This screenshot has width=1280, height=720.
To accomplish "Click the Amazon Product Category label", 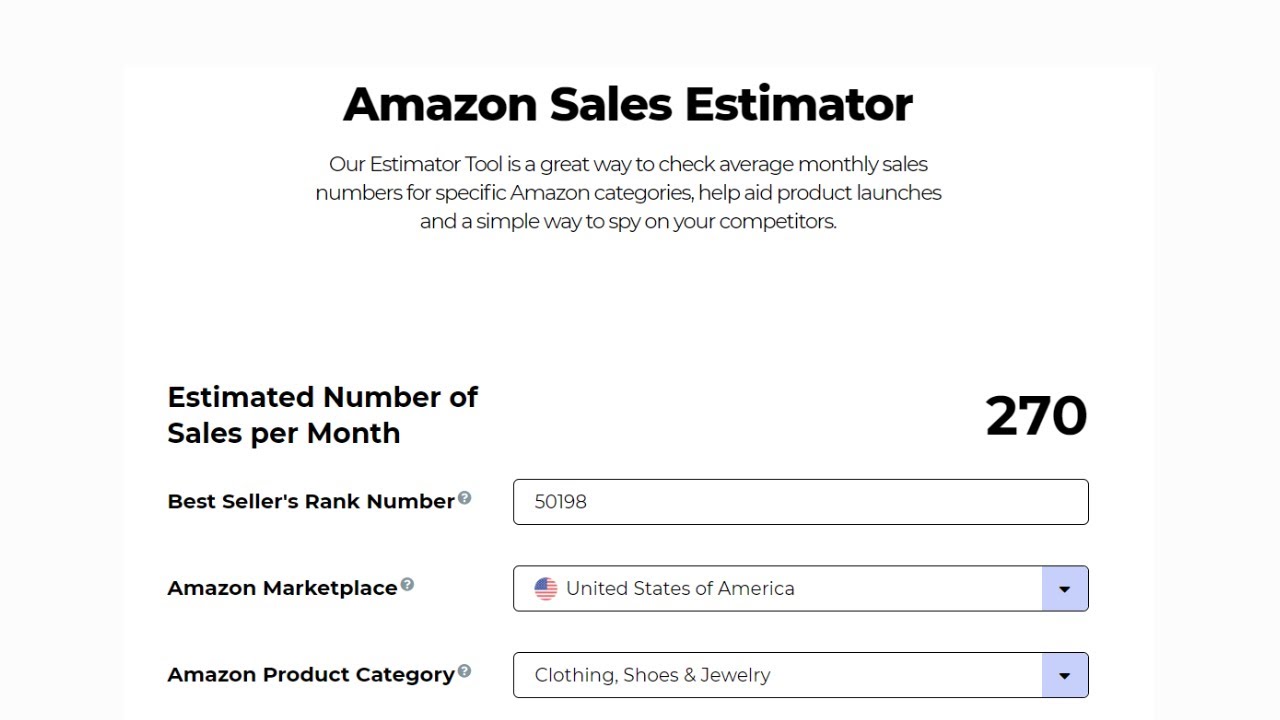I will (311, 675).
